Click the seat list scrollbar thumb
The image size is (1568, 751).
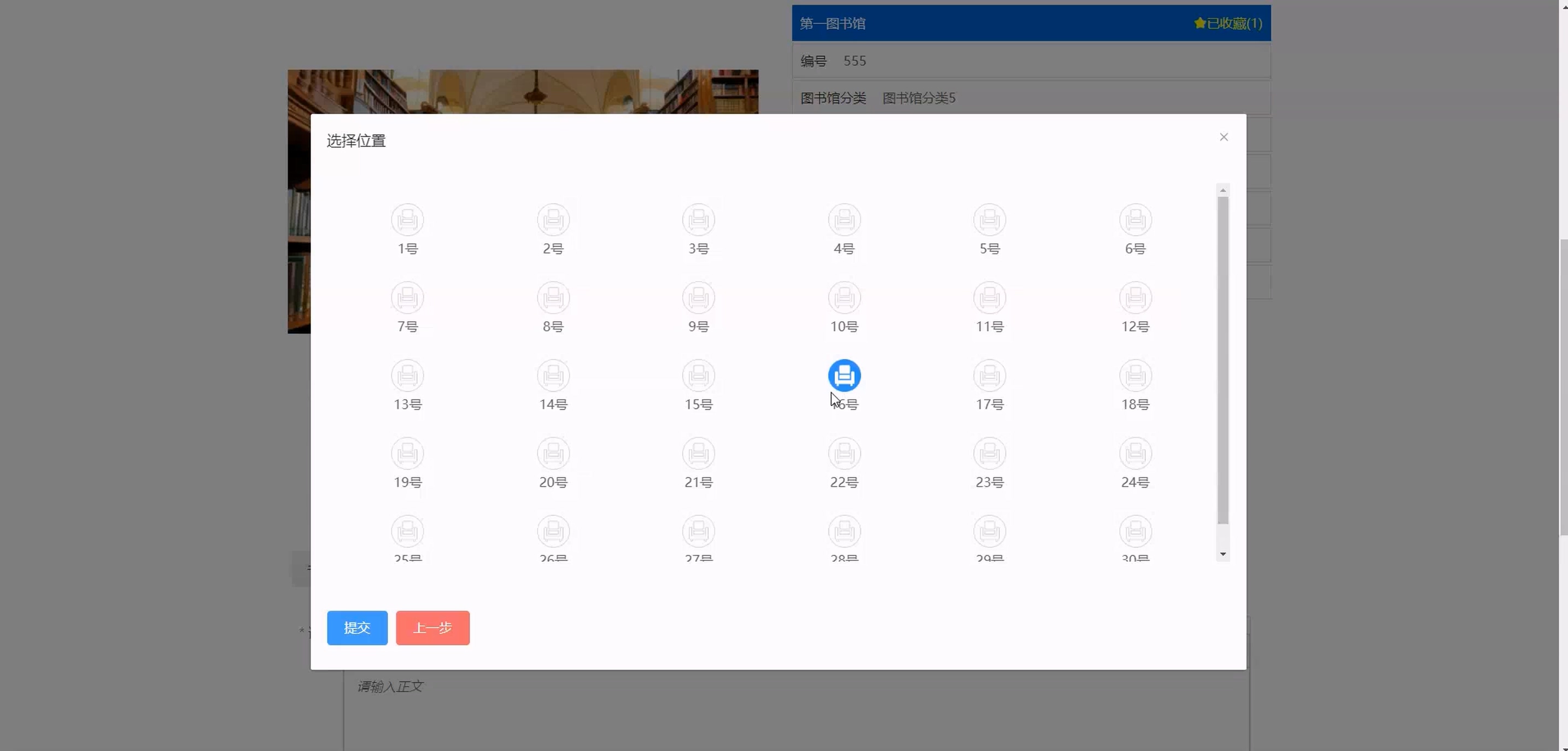(1222, 359)
